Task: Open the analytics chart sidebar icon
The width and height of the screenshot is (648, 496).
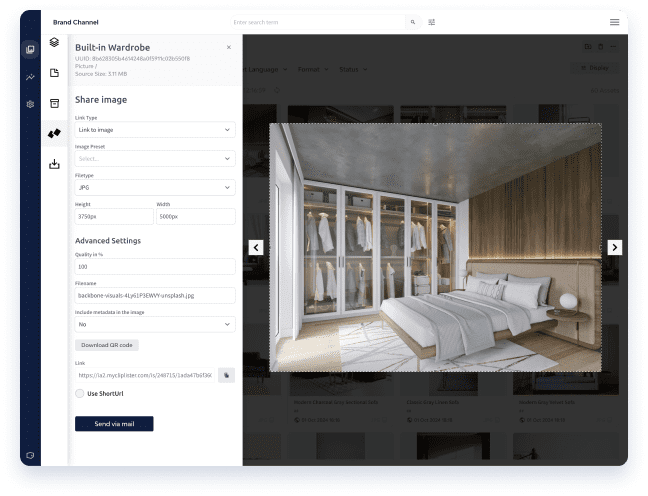Action: click(30, 77)
